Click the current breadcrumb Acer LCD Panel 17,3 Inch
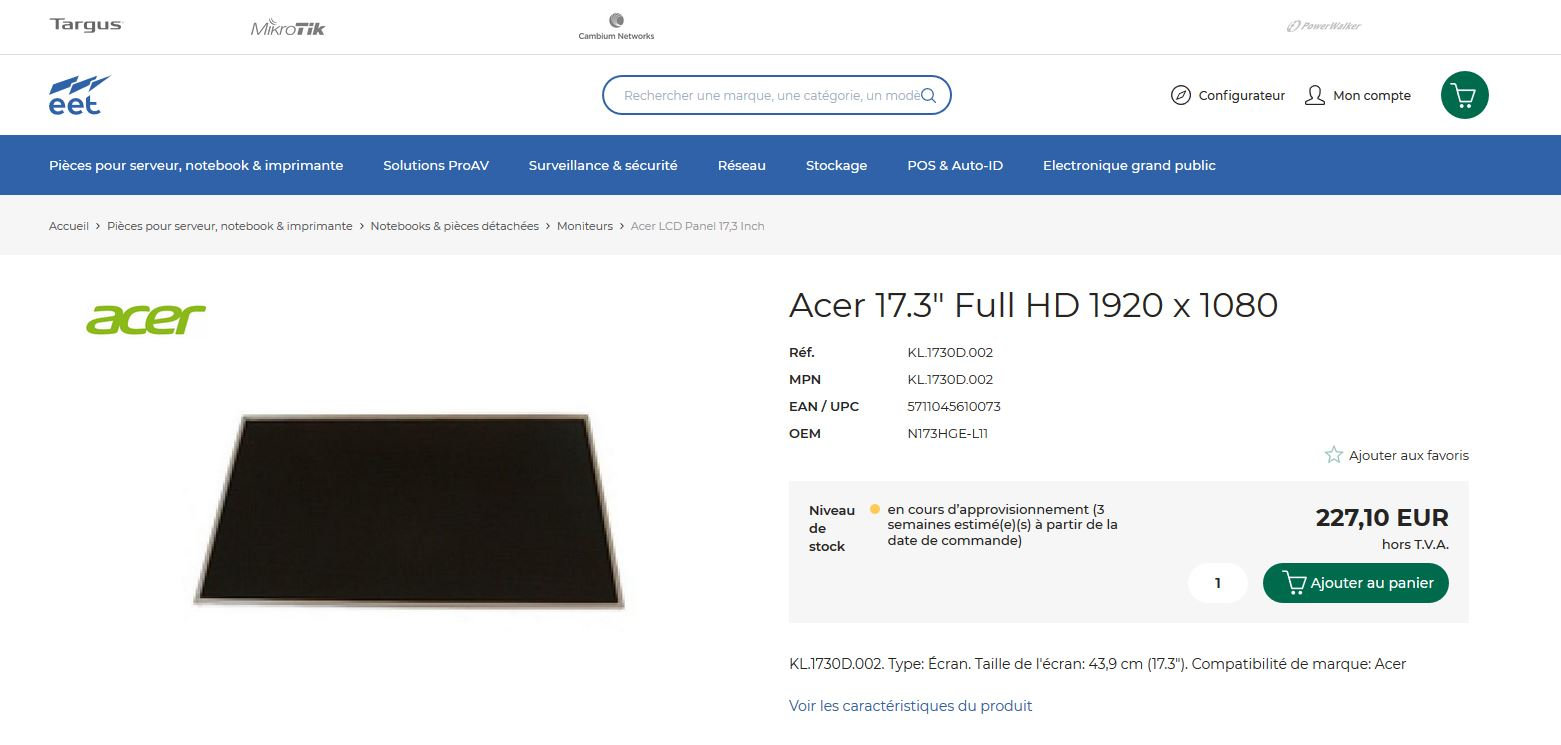Screen dimensions: 1561x745 point(697,226)
